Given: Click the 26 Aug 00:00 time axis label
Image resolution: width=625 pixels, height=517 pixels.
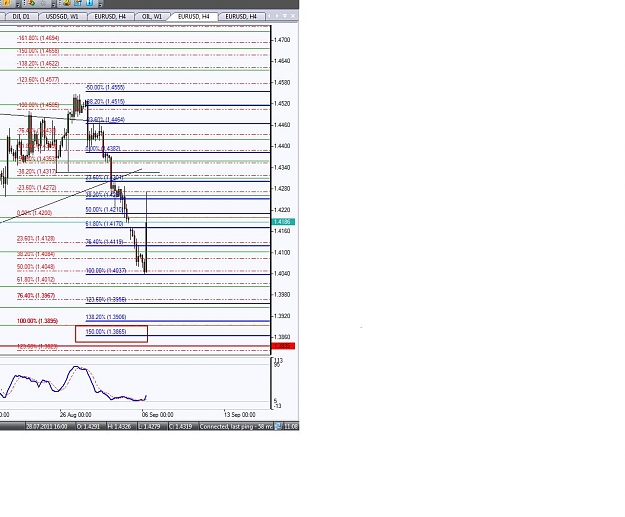Looking at the screenshot, I should (75, 415).
